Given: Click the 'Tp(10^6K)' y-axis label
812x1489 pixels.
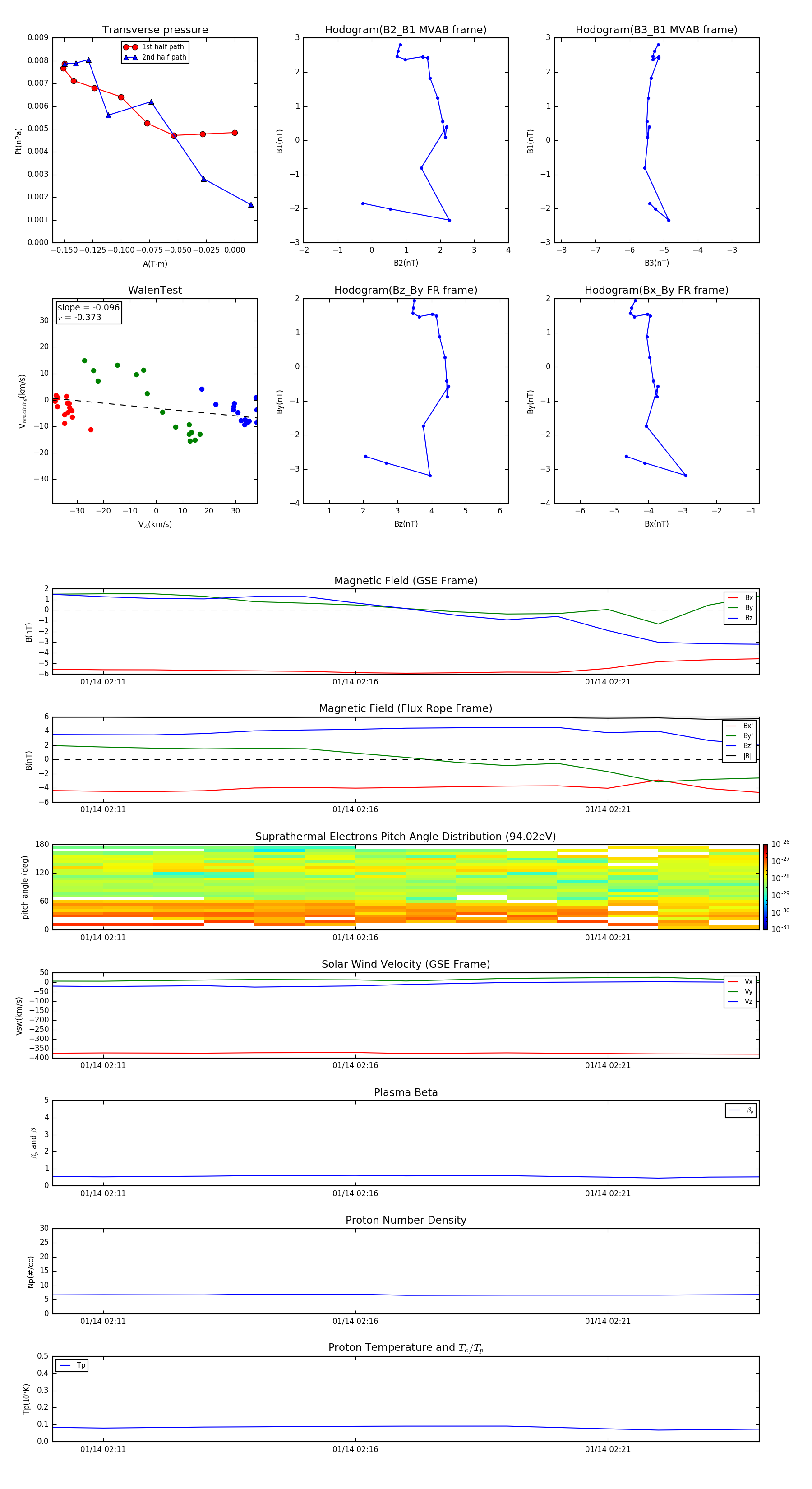Looking at the screenshot, I should (x=26, y=1399).
